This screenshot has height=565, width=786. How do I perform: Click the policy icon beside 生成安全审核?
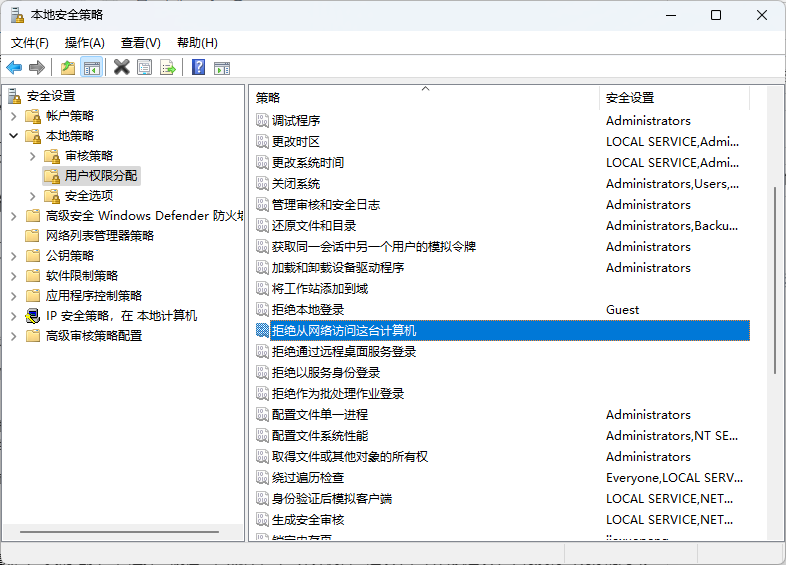(263, 519)
